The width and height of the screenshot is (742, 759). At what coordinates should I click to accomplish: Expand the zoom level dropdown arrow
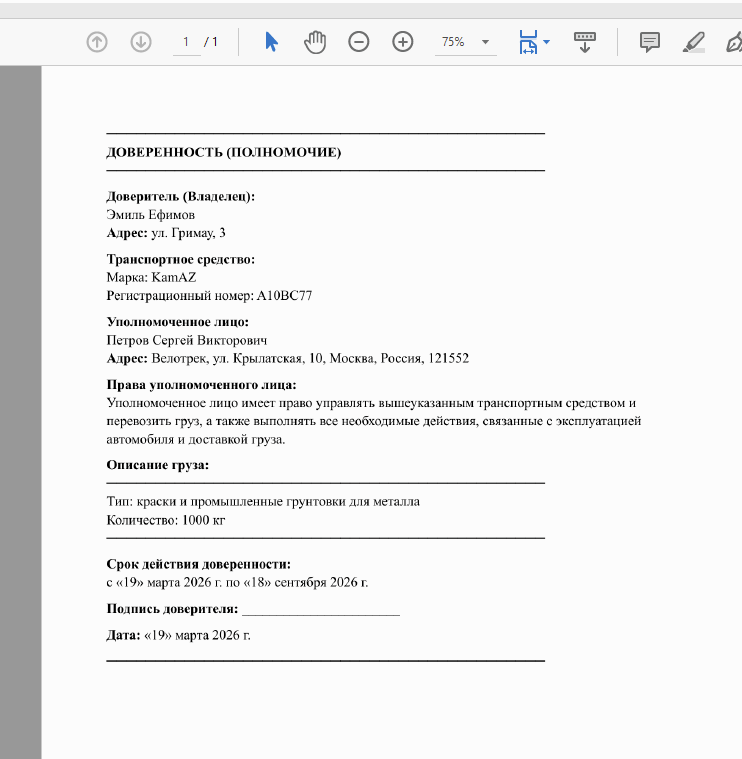coord(485,42)
